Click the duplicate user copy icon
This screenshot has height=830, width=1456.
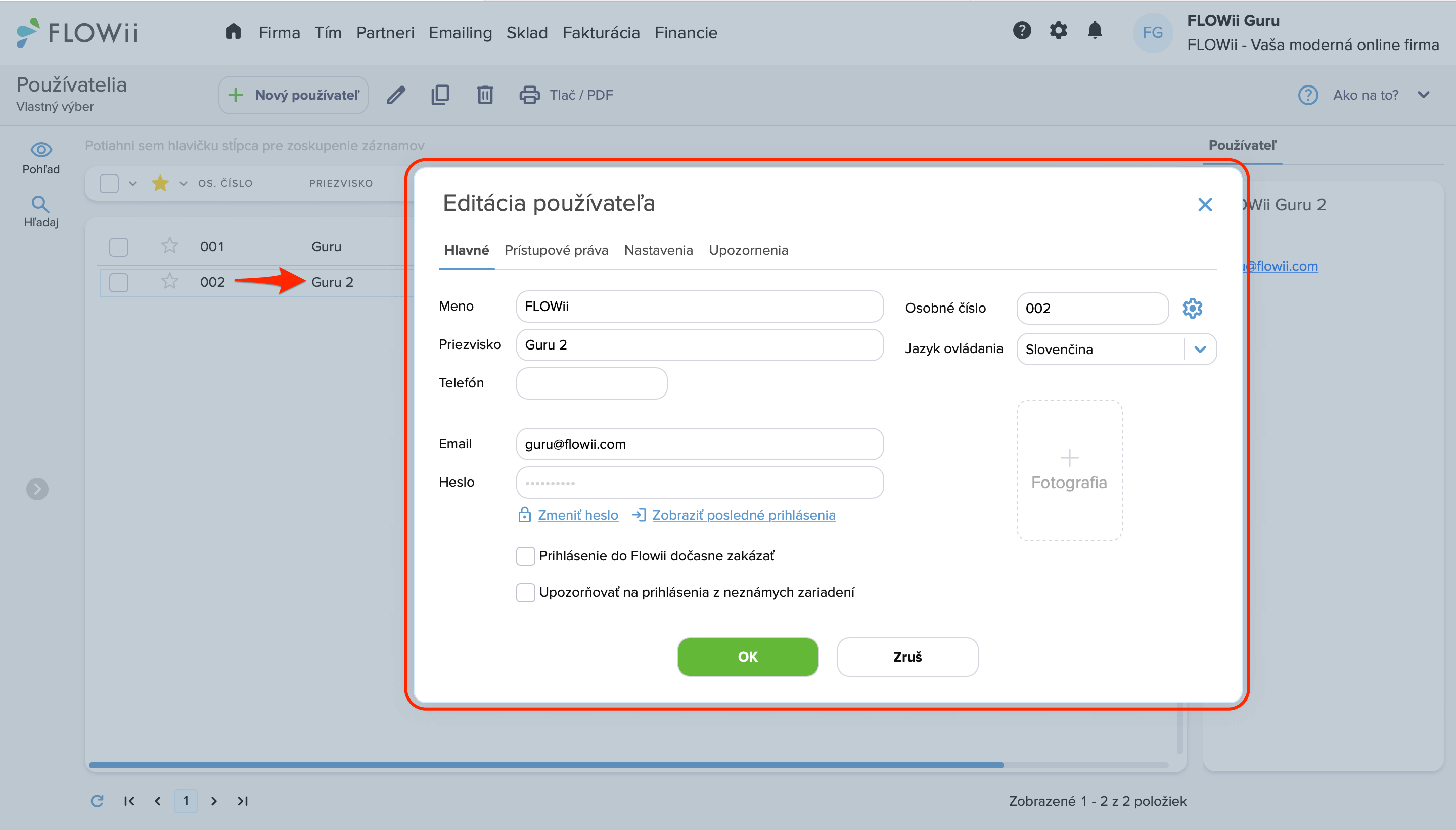pyautogui.click(x=440, y=95)
